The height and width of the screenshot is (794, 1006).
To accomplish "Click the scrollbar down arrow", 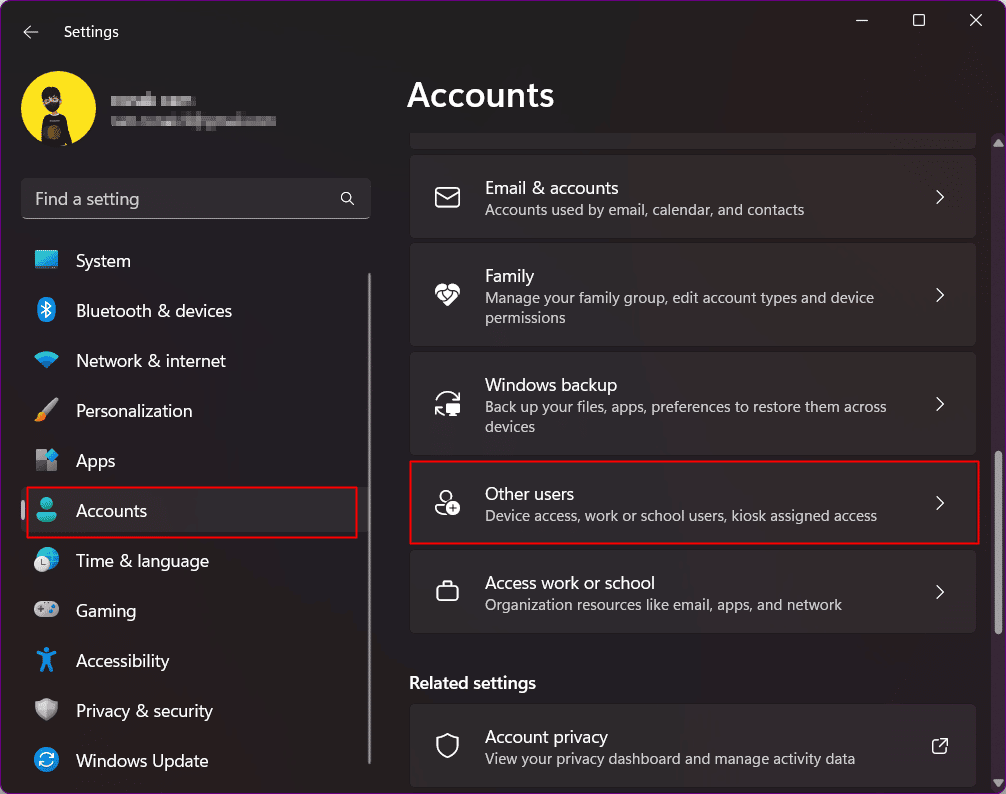I will click(998, 782).
